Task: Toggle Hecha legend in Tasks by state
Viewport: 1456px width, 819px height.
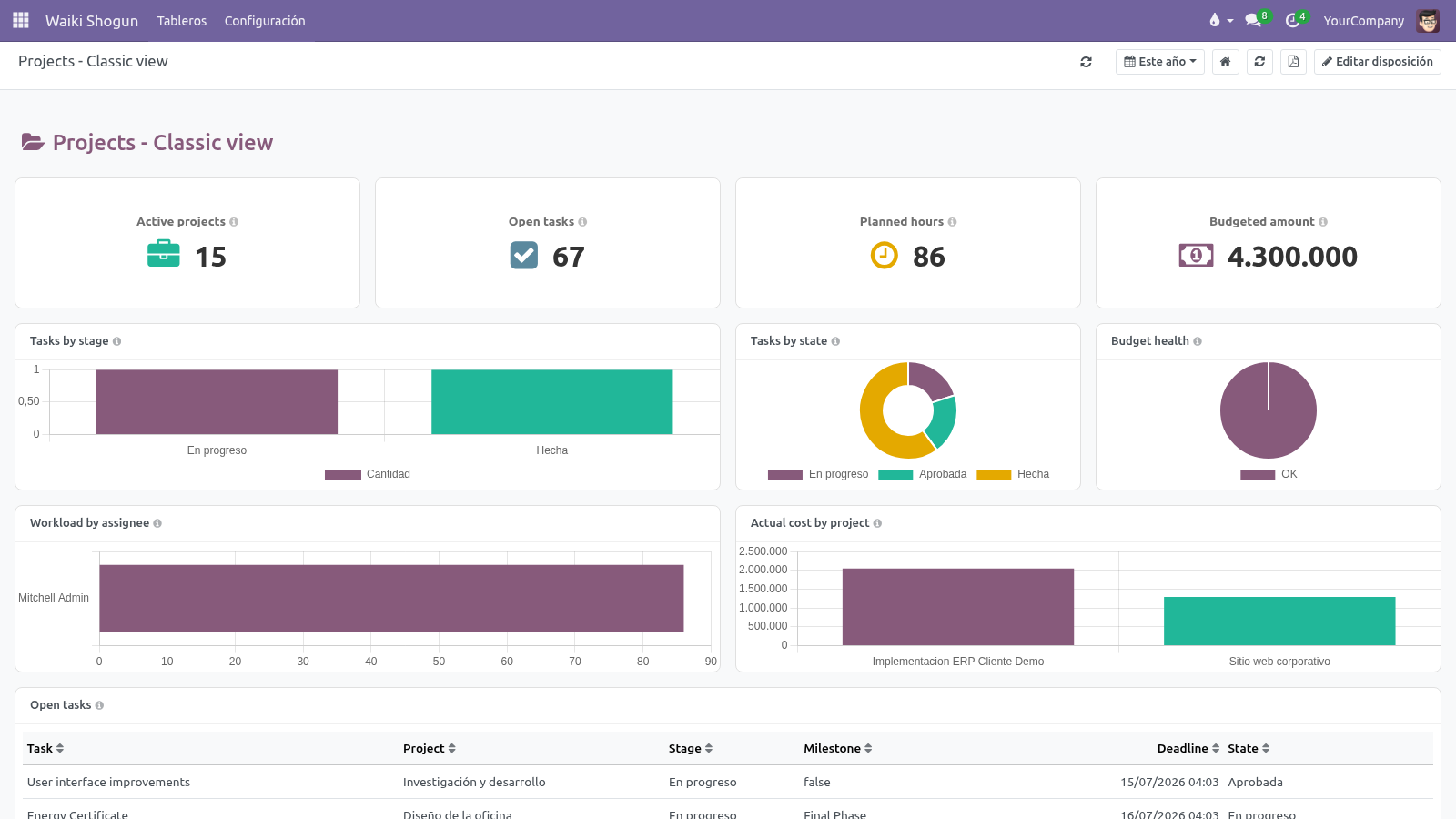Action: tap(1013, 474)
